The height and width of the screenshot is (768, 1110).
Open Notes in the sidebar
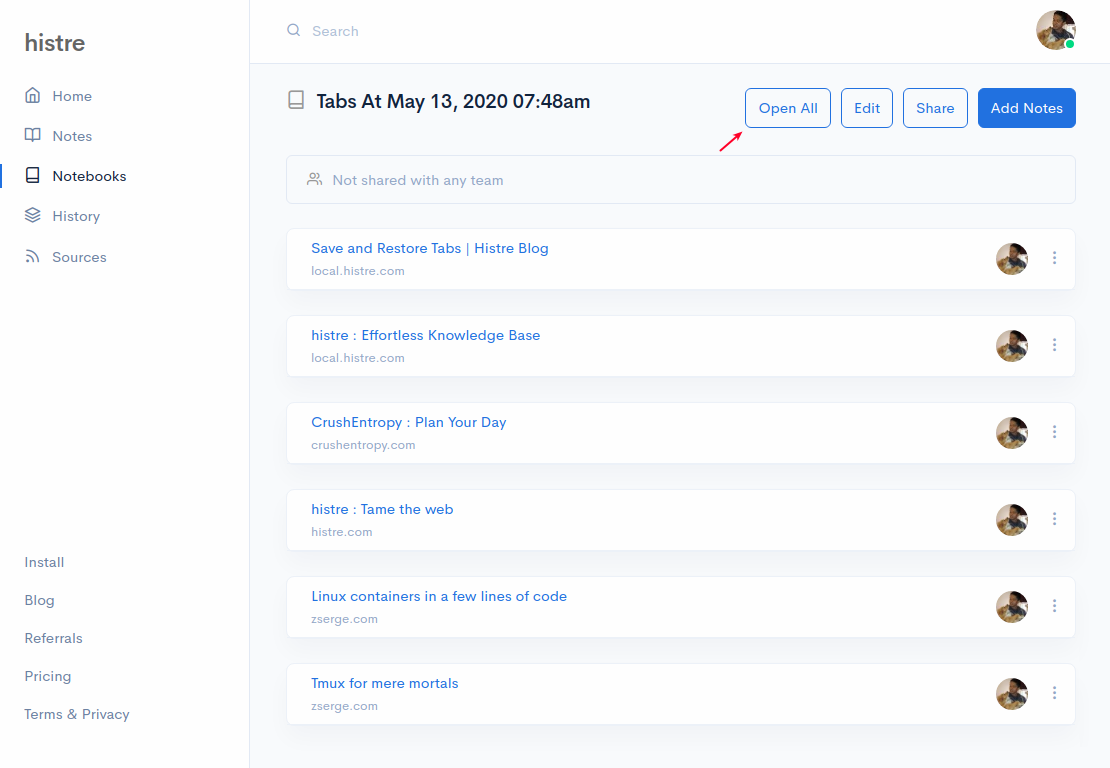pos(71,136)
